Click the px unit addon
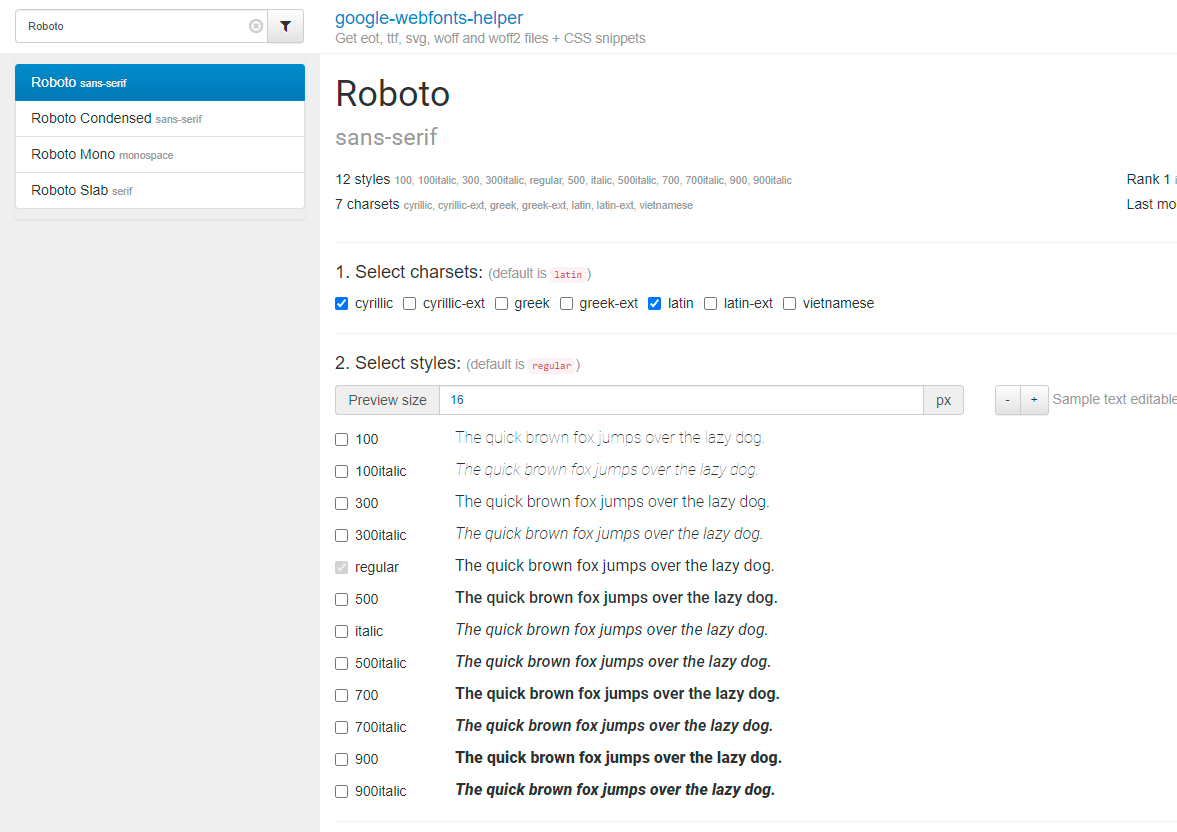The image size is (1177, 832). tap(944, 400)
